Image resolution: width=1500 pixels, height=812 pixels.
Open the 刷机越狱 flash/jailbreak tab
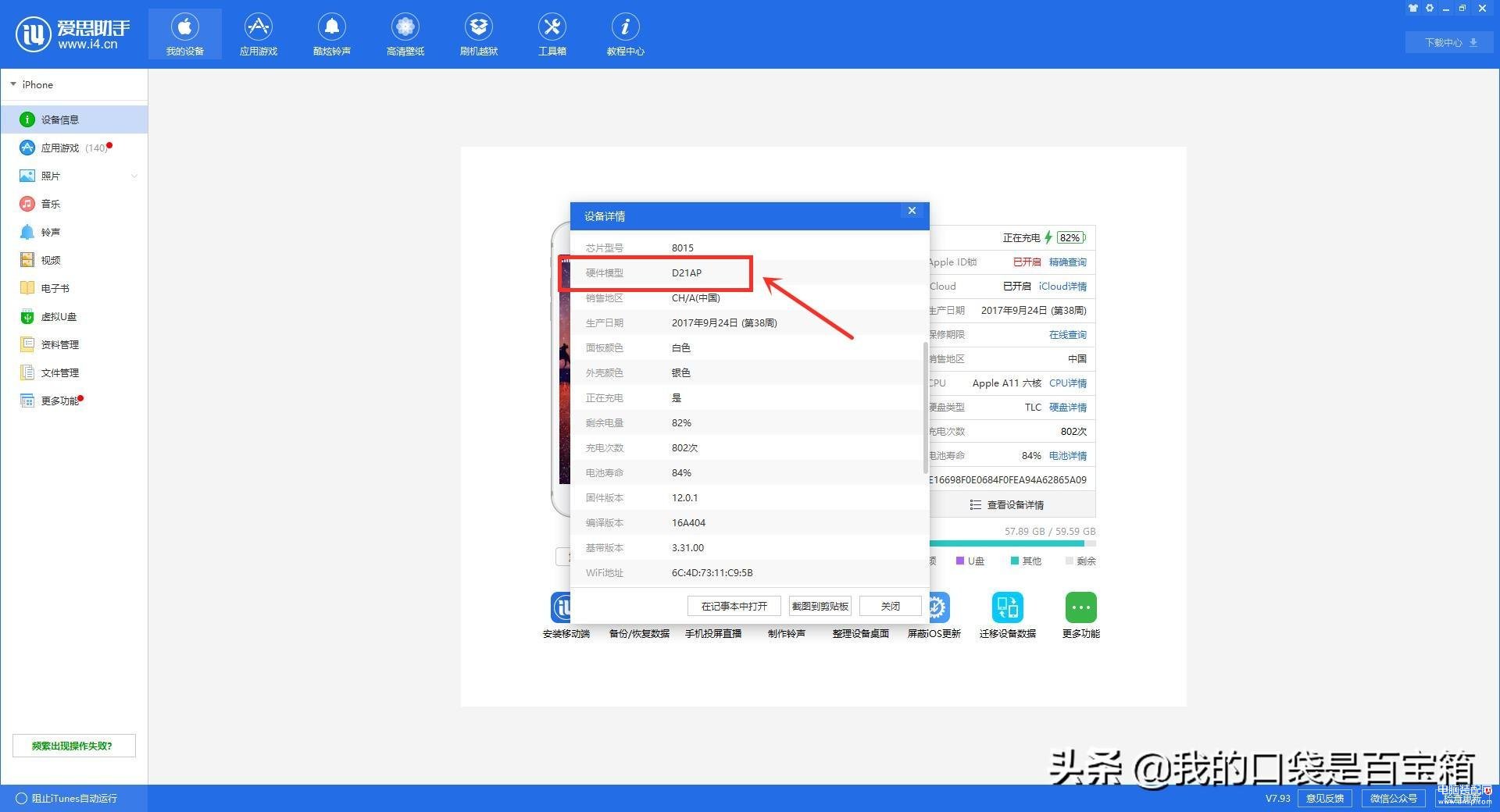(479, 34)
